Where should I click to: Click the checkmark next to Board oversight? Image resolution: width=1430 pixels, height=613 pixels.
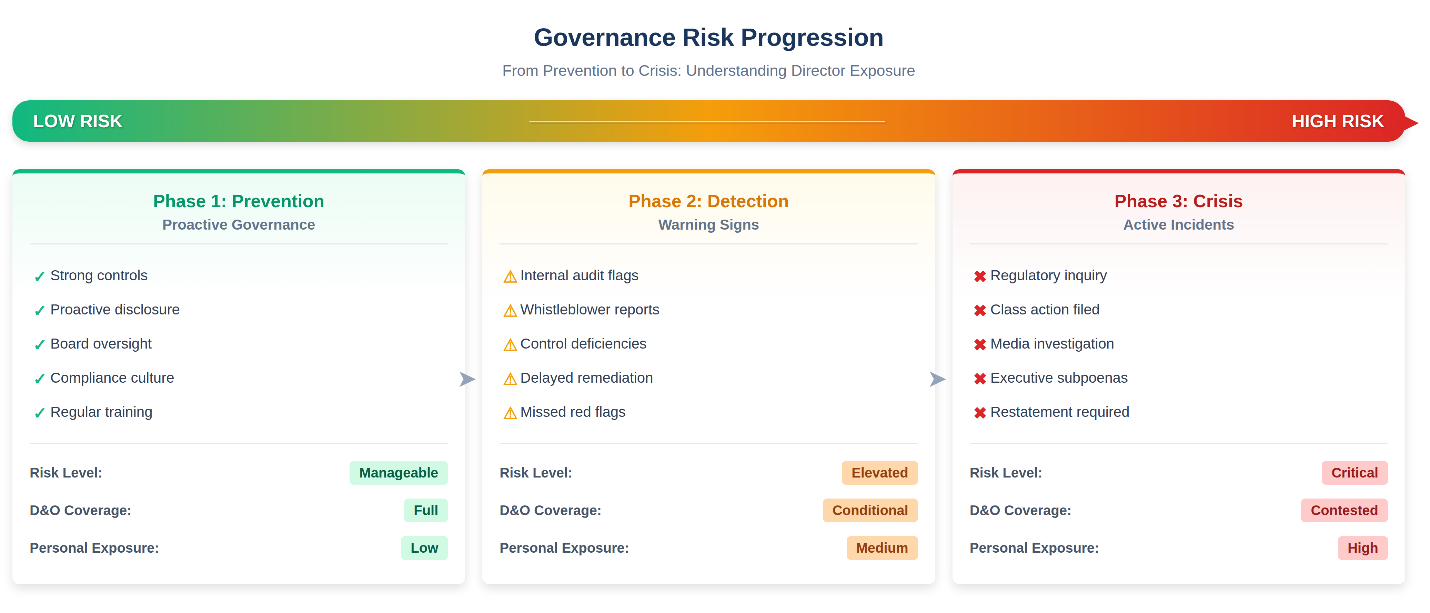[x=39, y=345]
